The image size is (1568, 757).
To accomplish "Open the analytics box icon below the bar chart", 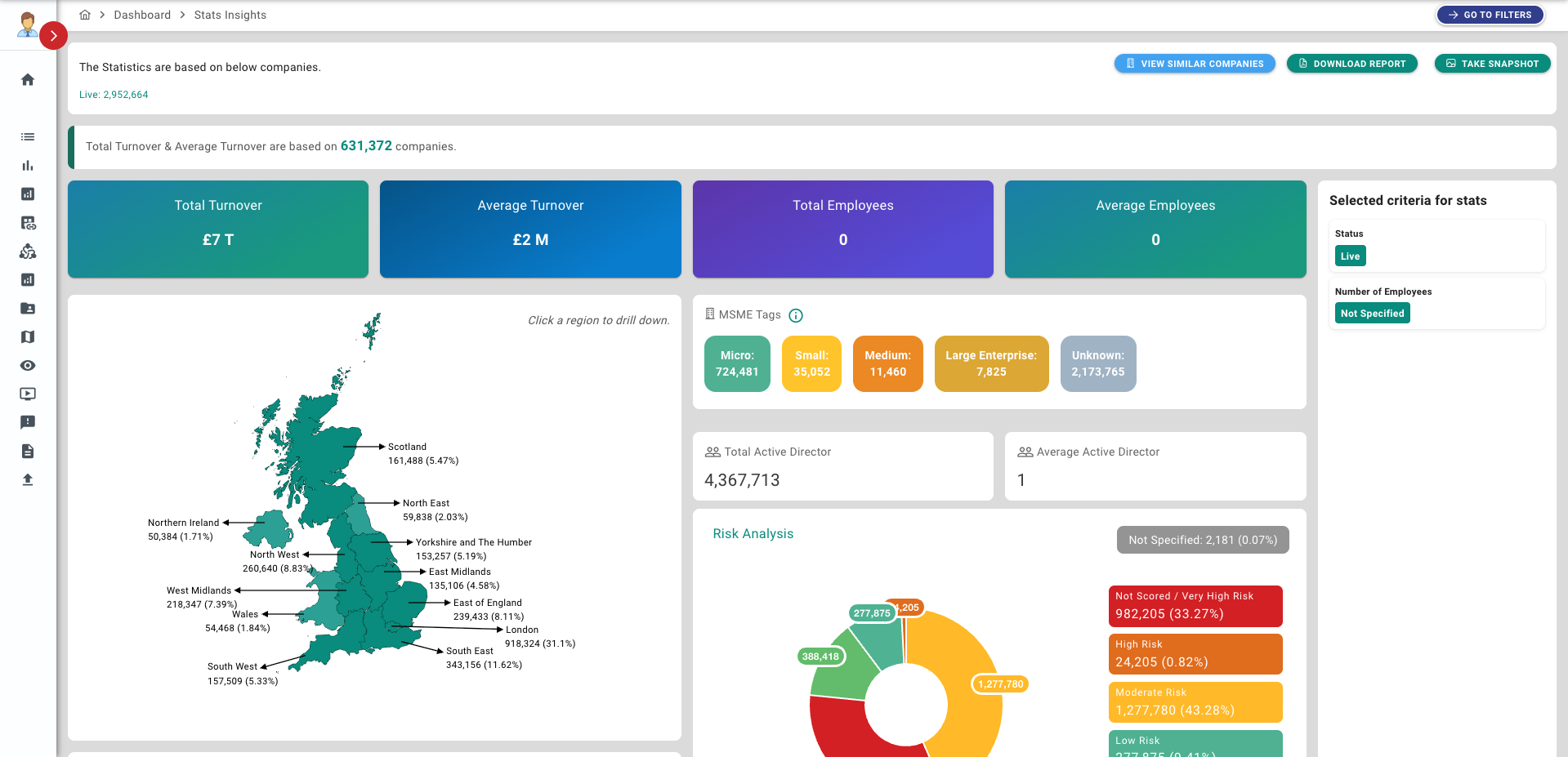I will (x=28, y=194).
